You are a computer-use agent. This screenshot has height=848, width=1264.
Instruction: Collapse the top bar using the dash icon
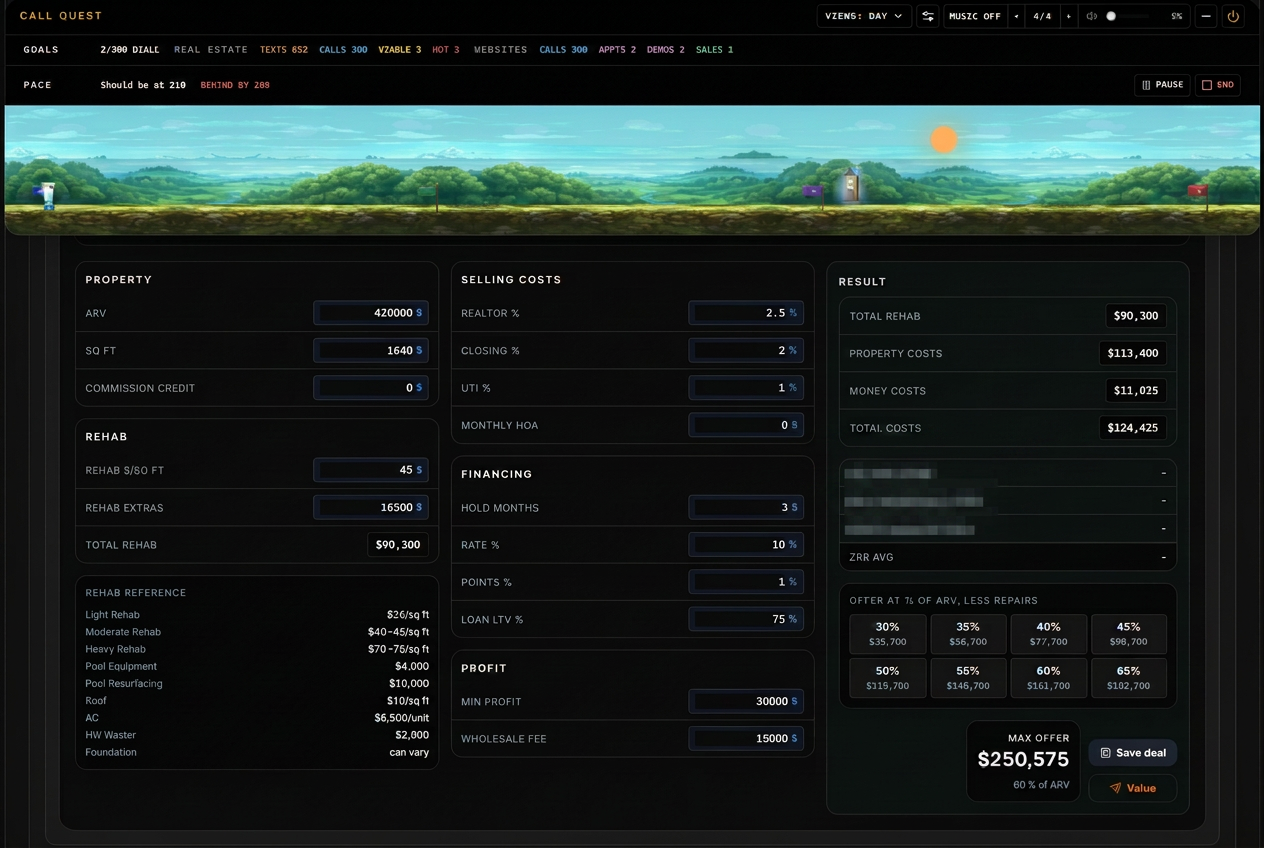pyautogui.click(x=1206, y=16)
